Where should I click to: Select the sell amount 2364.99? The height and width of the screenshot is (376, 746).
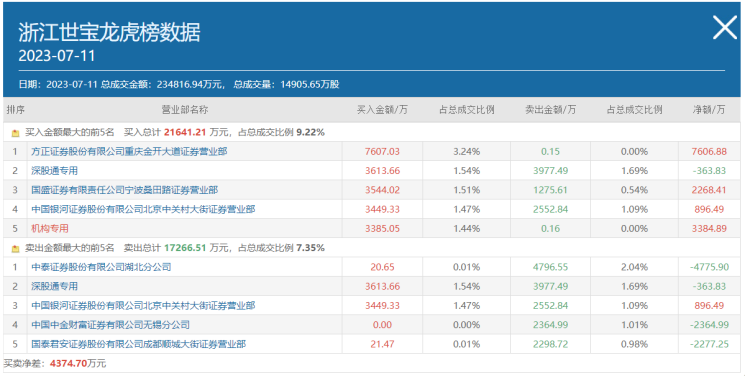point(550,325)
